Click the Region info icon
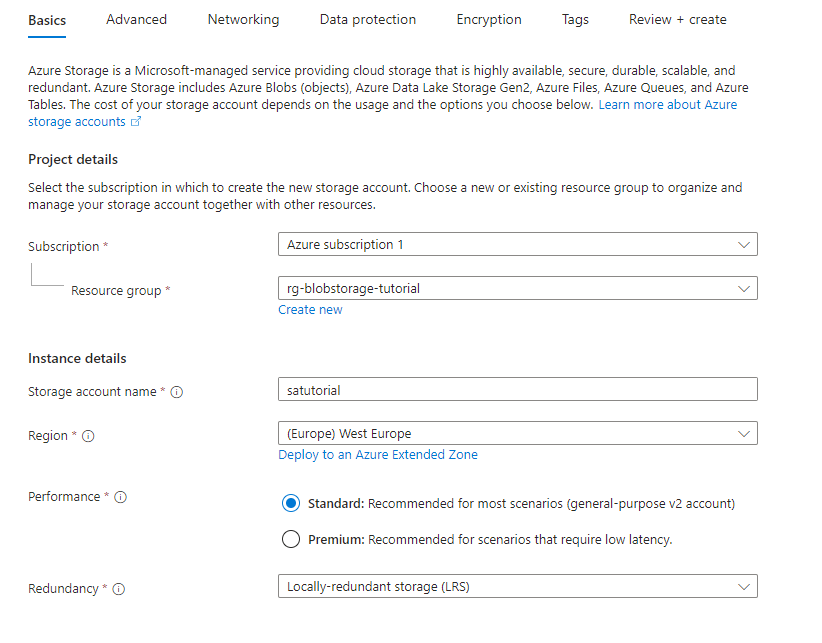 click(x=88, y=436)
